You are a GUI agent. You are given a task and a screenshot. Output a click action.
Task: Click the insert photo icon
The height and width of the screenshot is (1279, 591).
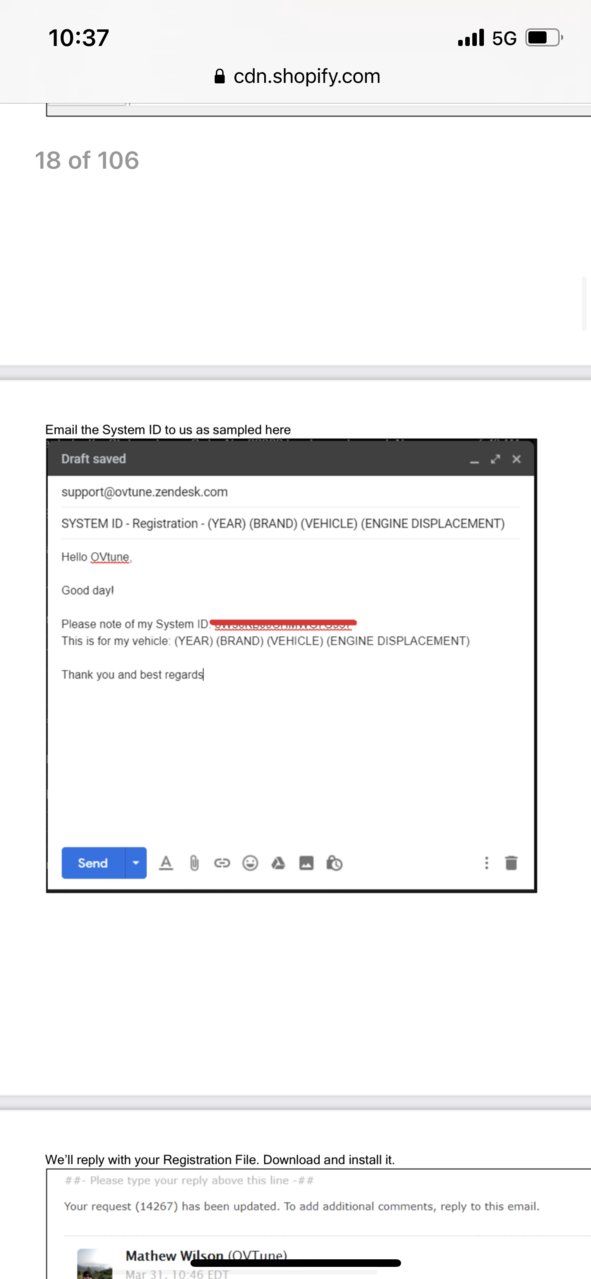coord(307,863)
